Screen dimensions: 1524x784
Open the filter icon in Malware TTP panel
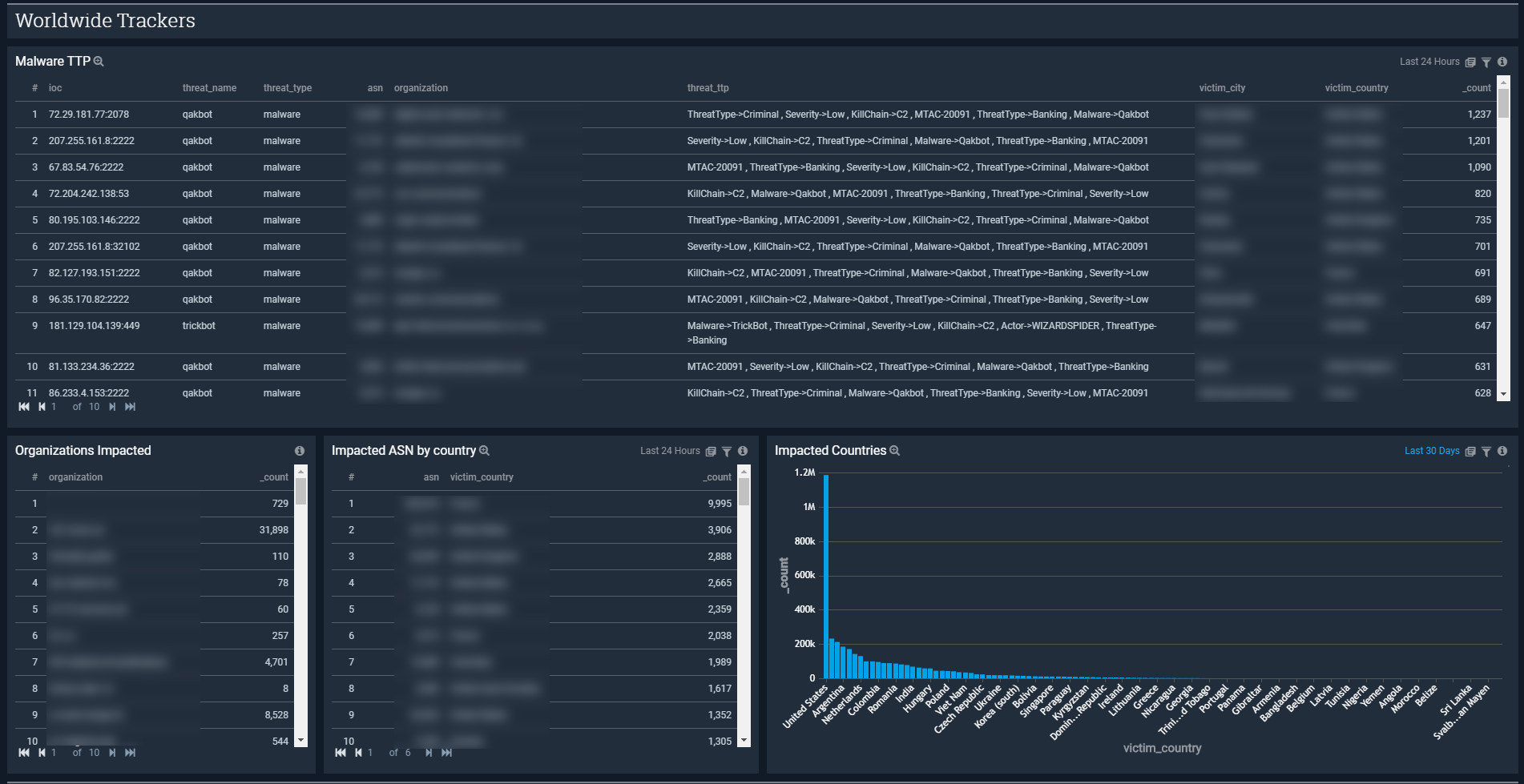coord(1486,62)
